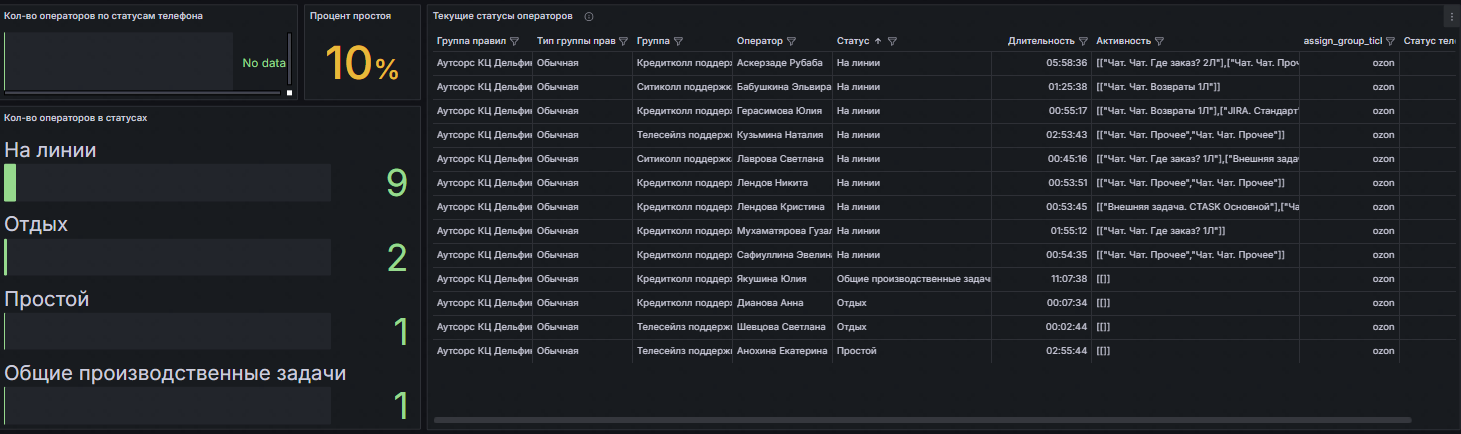Click the Группа column filter icon
The image size is (1461, 434).
point(678,42)
